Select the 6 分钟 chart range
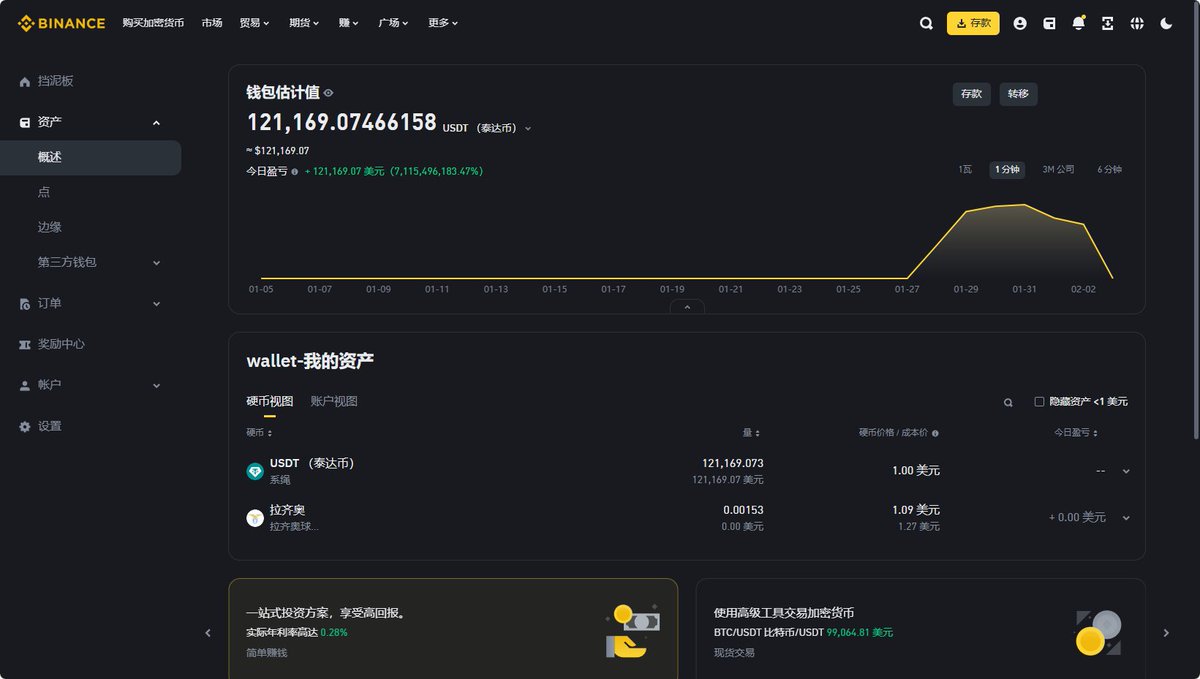The width and height of the screenshot is (1200, 679). click(1109, 170)
